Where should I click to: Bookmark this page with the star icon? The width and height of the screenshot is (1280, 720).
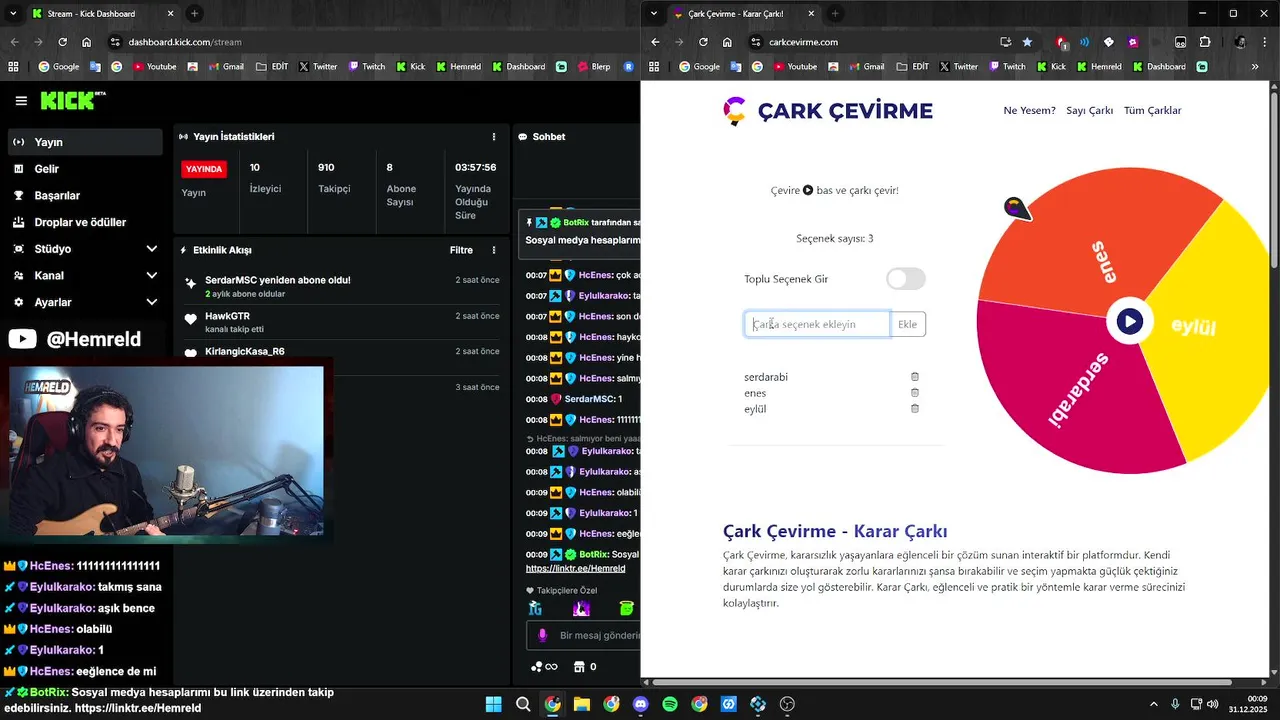(1027, 42)
